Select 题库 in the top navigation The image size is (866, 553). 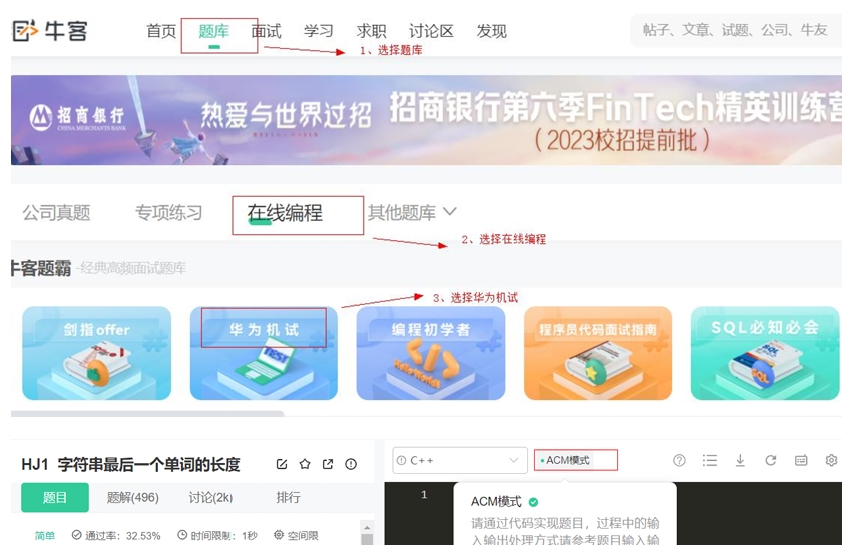(x=214, y=31)
